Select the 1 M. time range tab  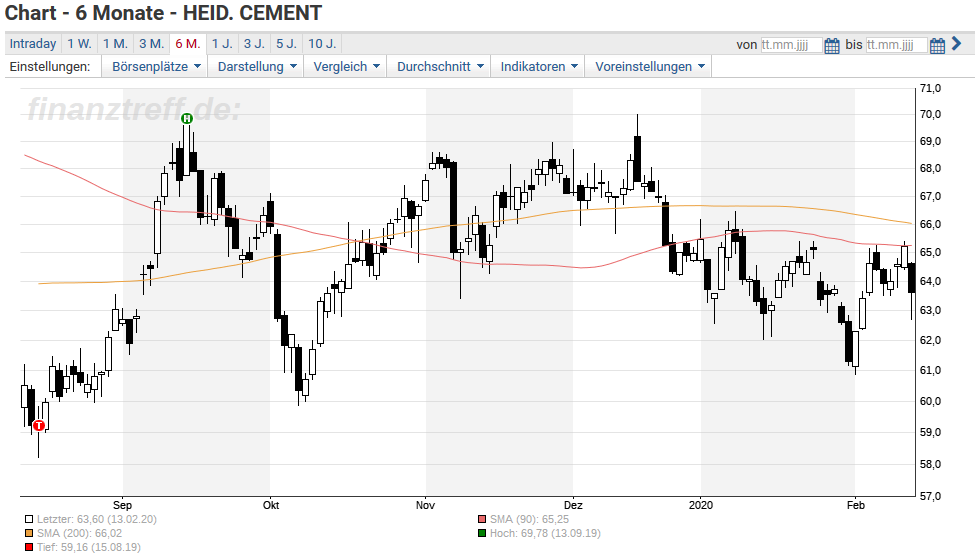115,44
